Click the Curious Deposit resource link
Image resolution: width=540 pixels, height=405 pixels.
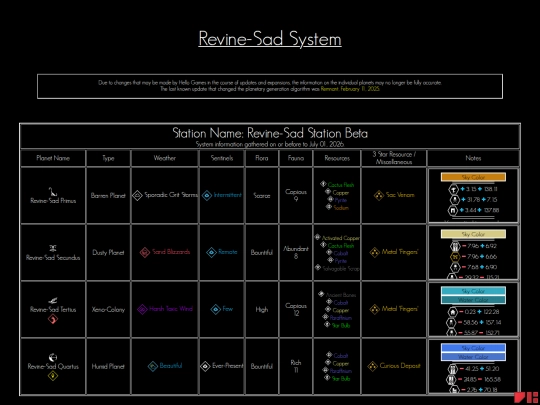400,366
